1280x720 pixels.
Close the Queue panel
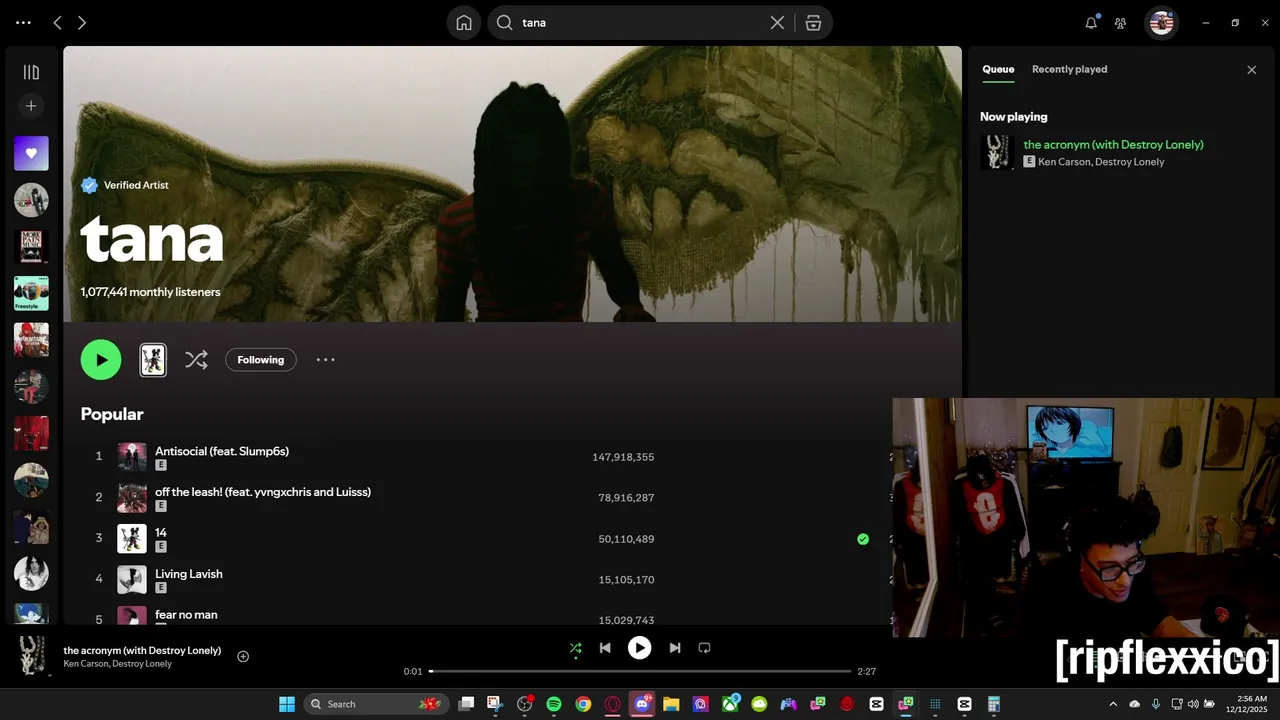[x=1251, y=70]
